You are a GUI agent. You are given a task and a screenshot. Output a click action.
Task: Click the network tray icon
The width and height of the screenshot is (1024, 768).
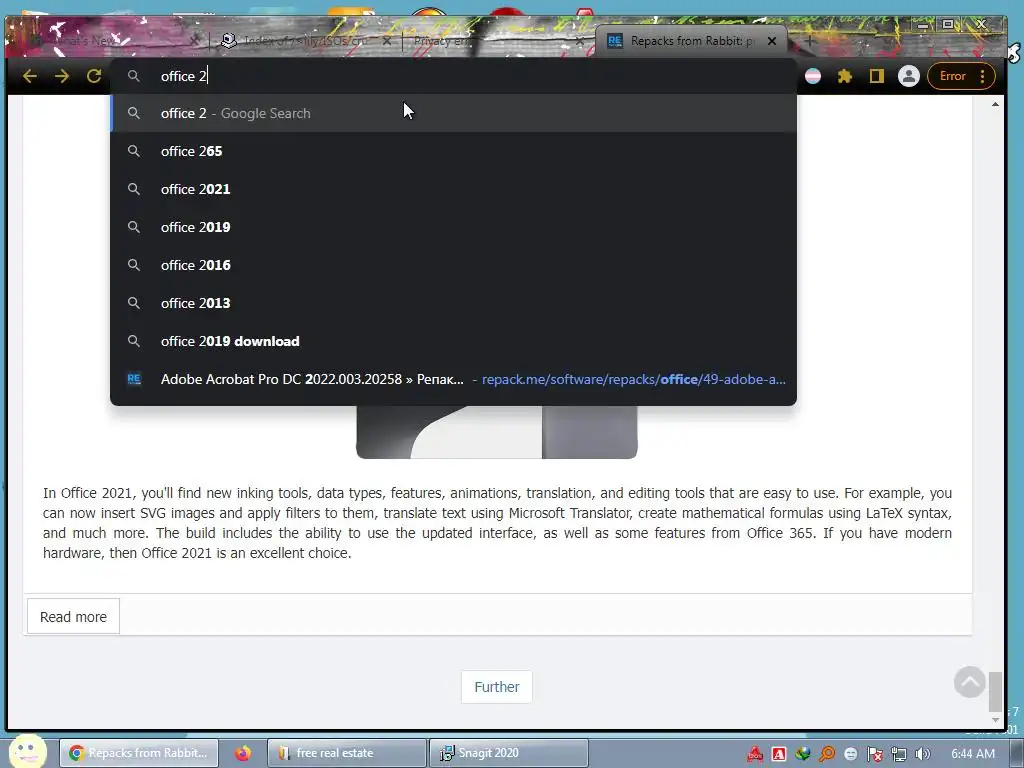[x=899, y=754]
